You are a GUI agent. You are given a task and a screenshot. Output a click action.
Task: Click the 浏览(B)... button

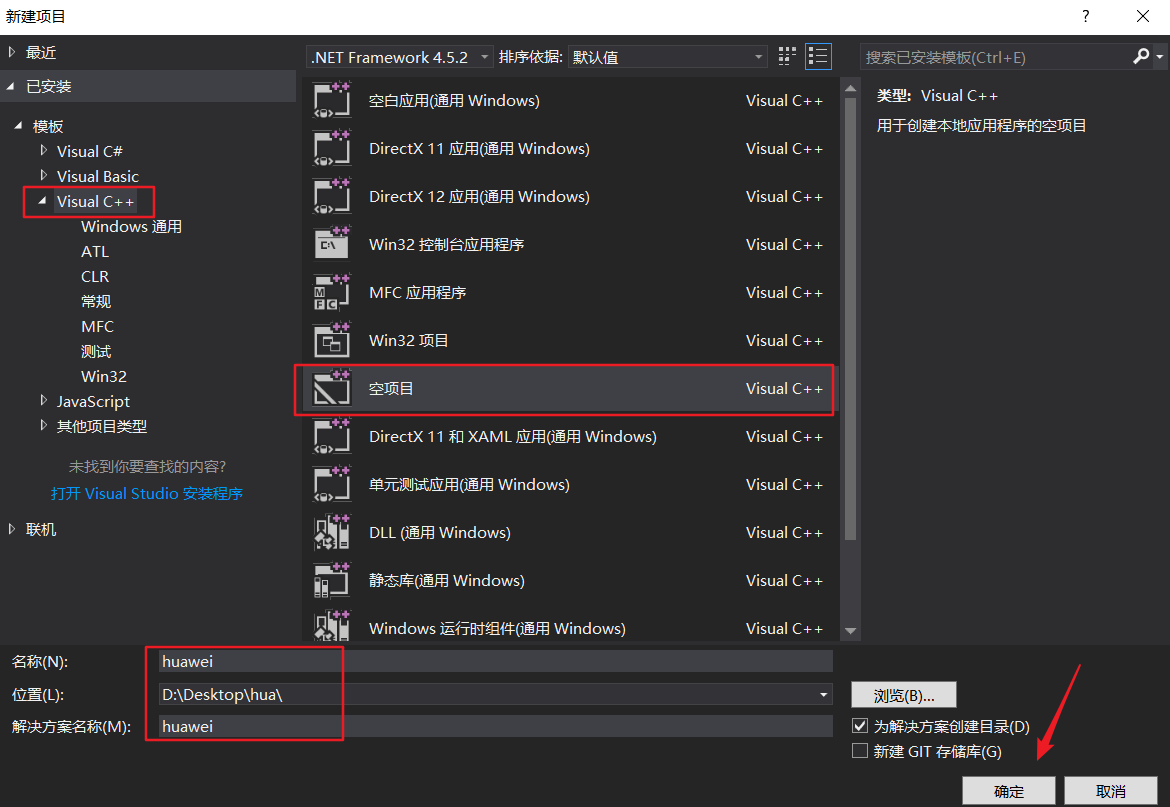click(x=904, y=695)
